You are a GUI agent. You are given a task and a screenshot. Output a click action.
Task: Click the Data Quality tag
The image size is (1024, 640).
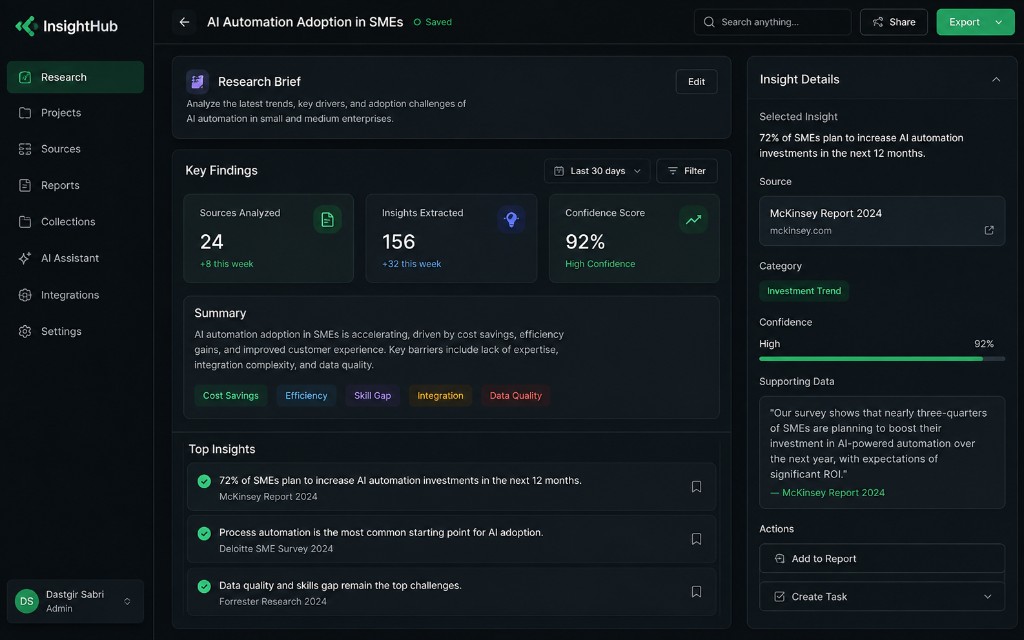515,396
